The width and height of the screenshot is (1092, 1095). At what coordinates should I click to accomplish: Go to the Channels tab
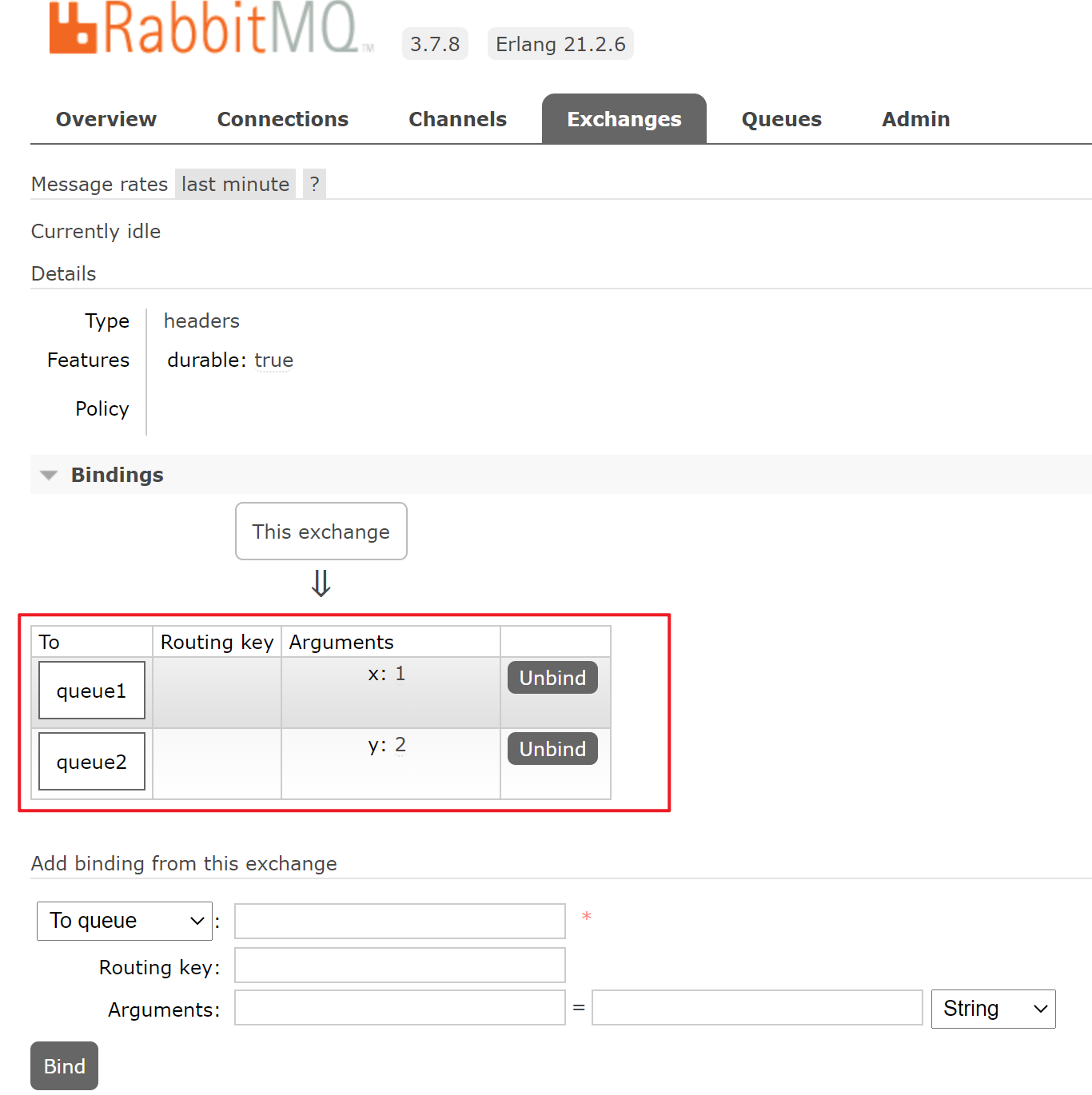point(457,119)
